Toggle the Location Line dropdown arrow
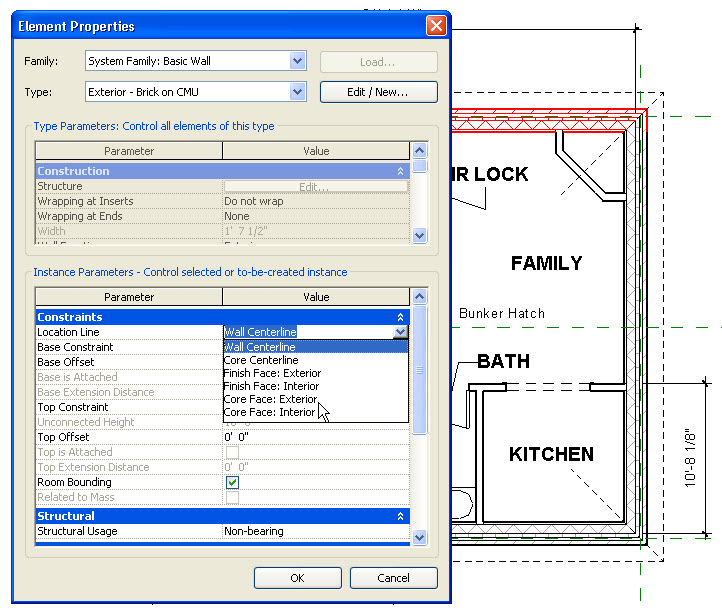722x614 pixels. tap(400, 332)
